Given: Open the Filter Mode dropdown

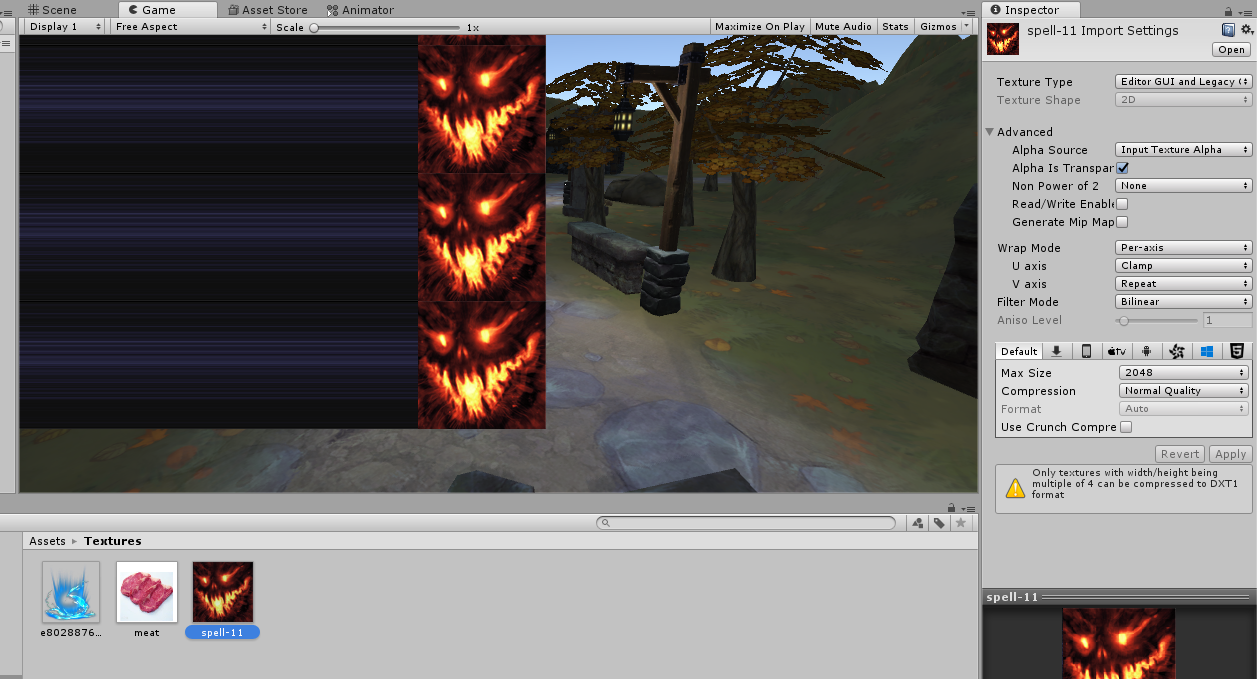Looking at the screenshot, I should click(x=1184, y=302).
